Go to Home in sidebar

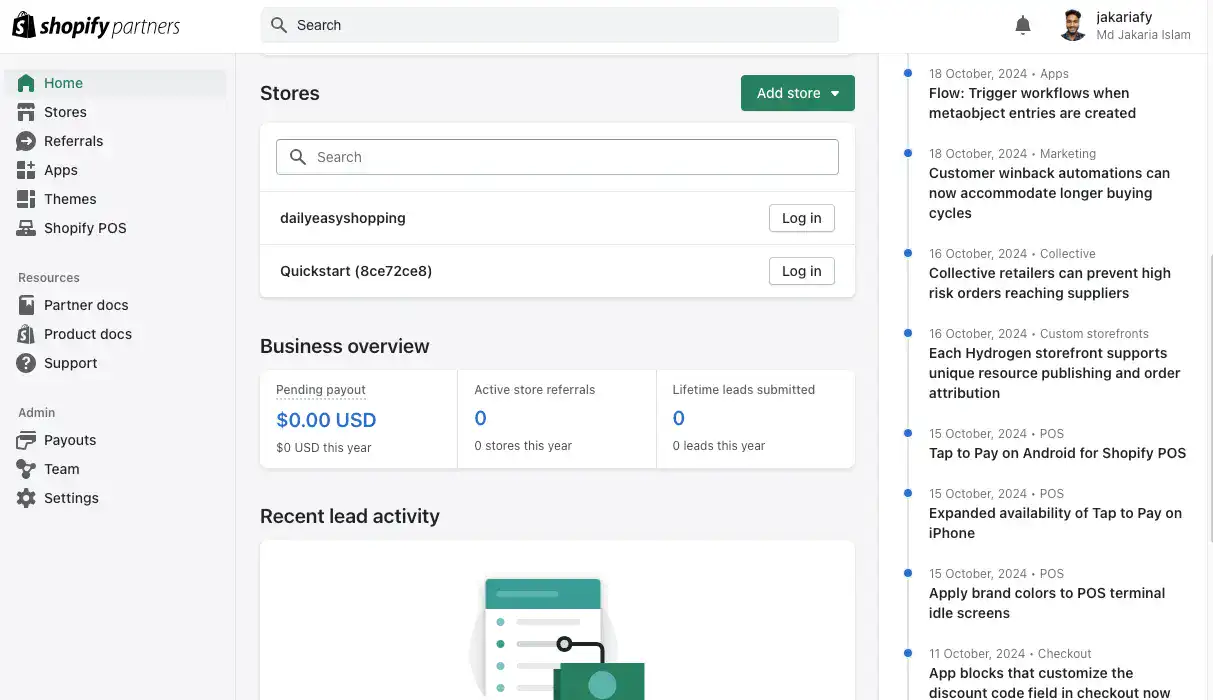(x=115, y=83)
